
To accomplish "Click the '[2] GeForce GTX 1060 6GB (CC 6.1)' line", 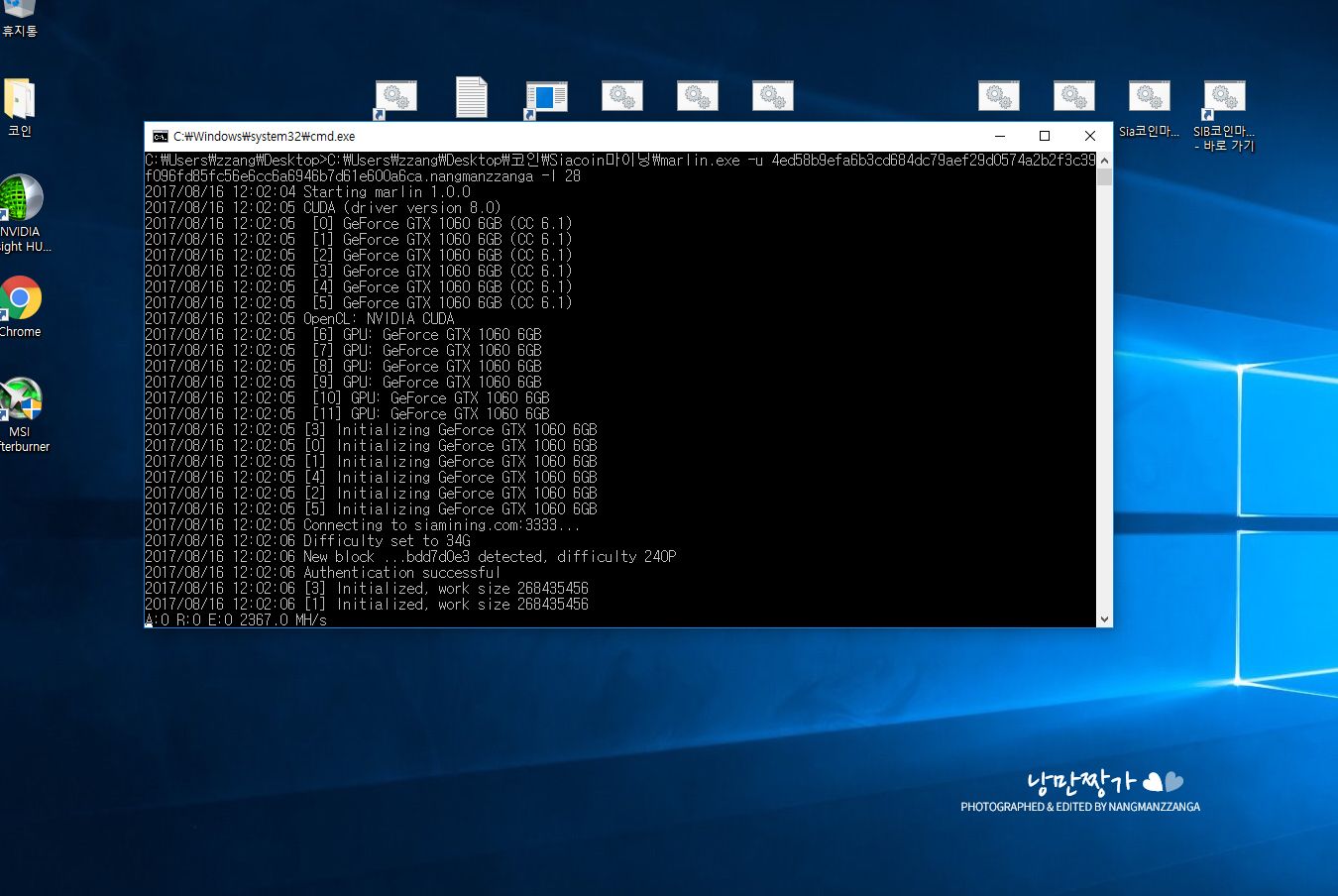I will [x=359, y=256].
